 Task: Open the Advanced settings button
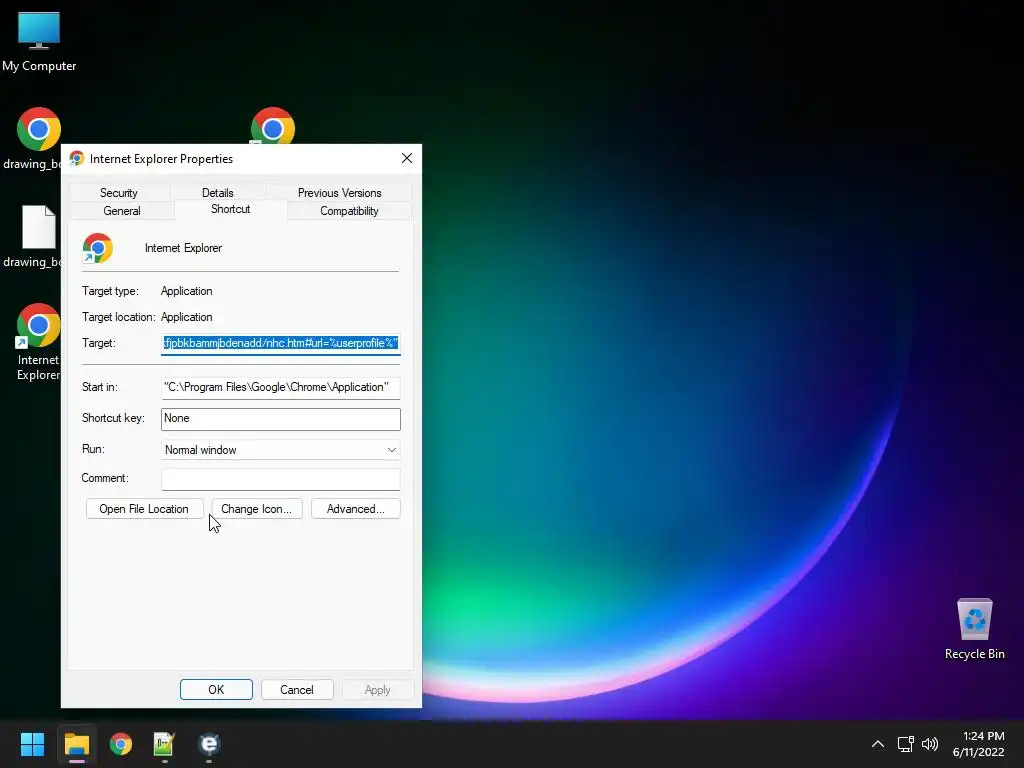pos(356,509)
